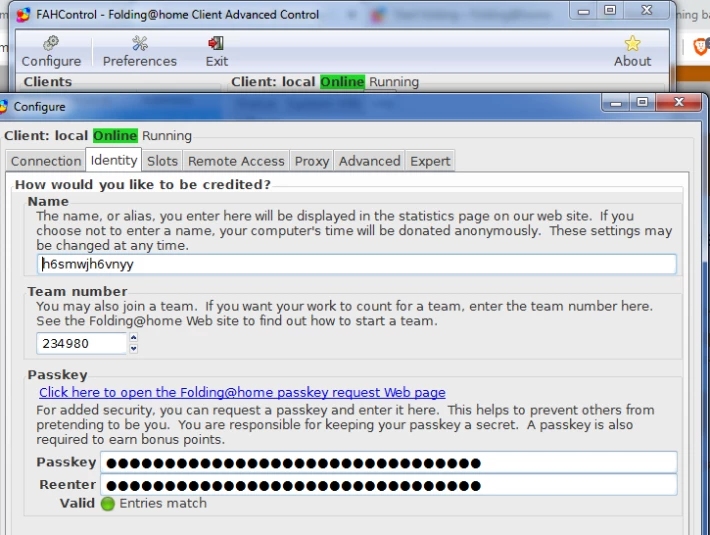Click the green Valid status indicator
Image resolution: width=710 pixels, height=535 pixels.
click(108, 504)
